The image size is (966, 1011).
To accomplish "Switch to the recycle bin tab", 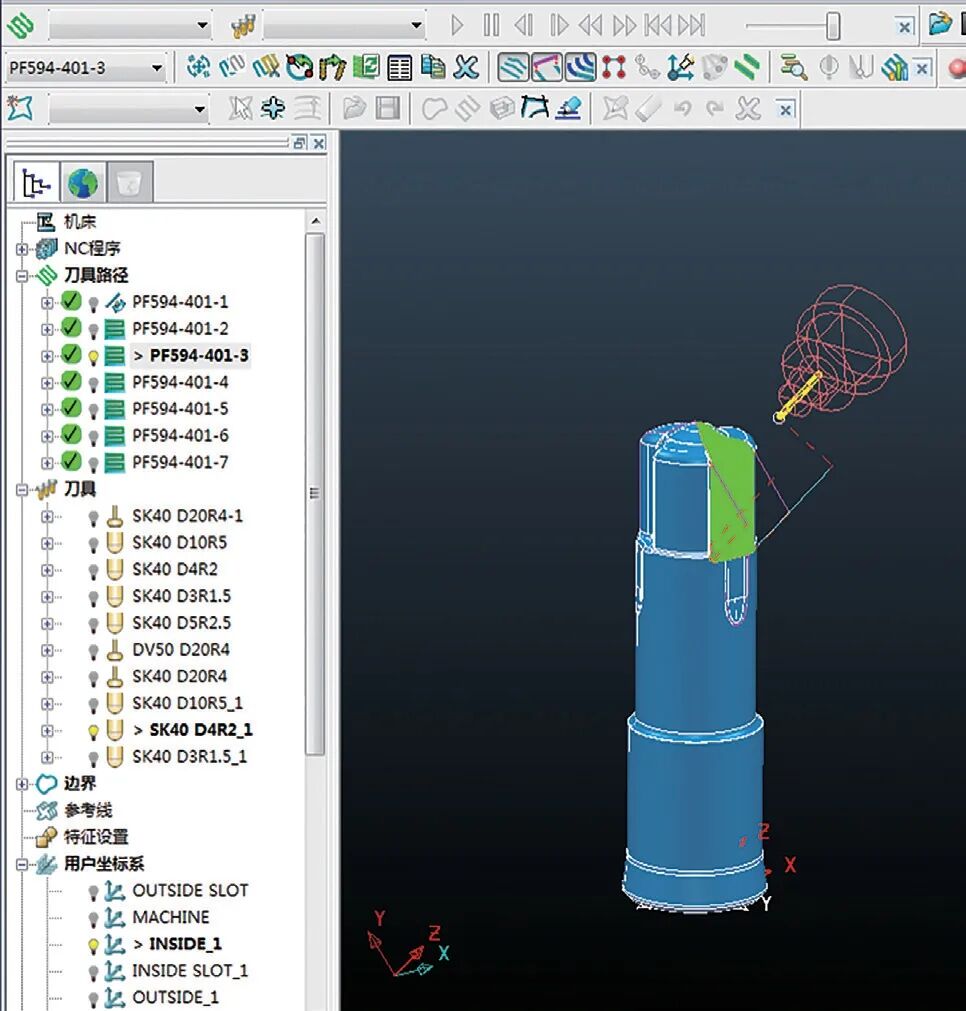I will click(x=130, y=183).
